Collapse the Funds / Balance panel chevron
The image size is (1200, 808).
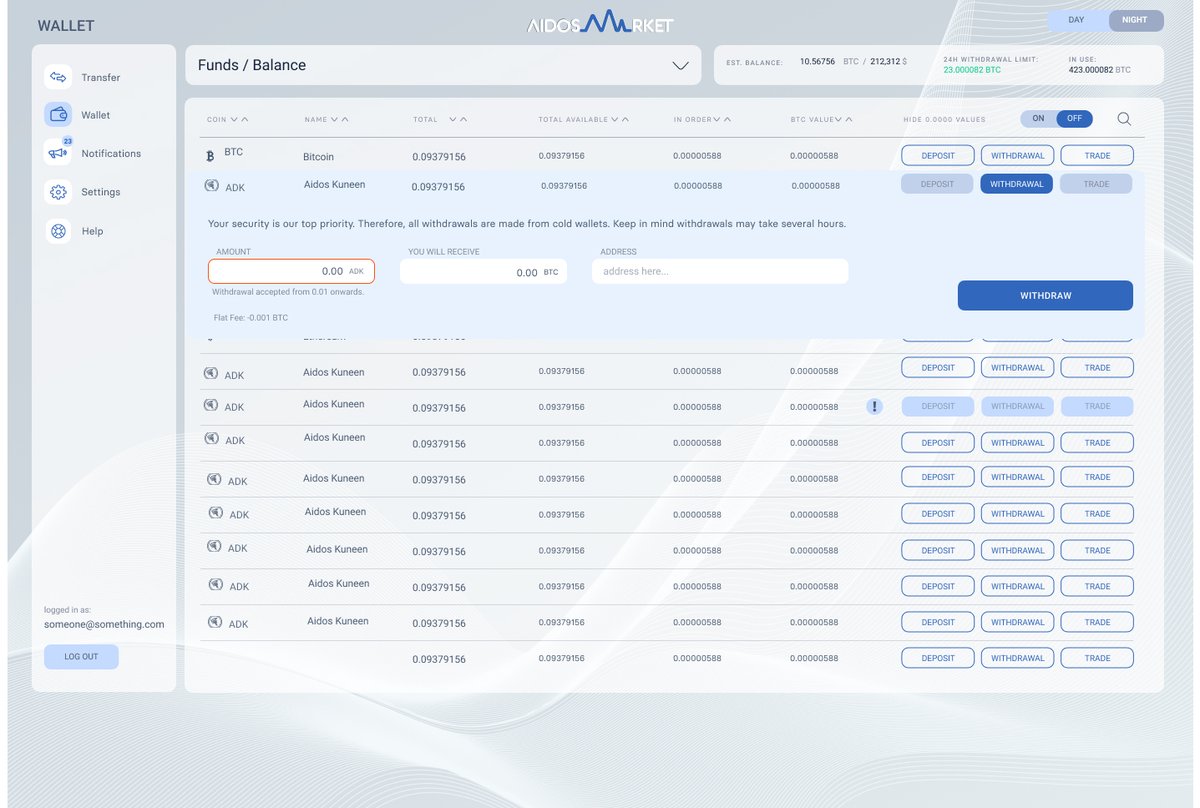[681, 65]
